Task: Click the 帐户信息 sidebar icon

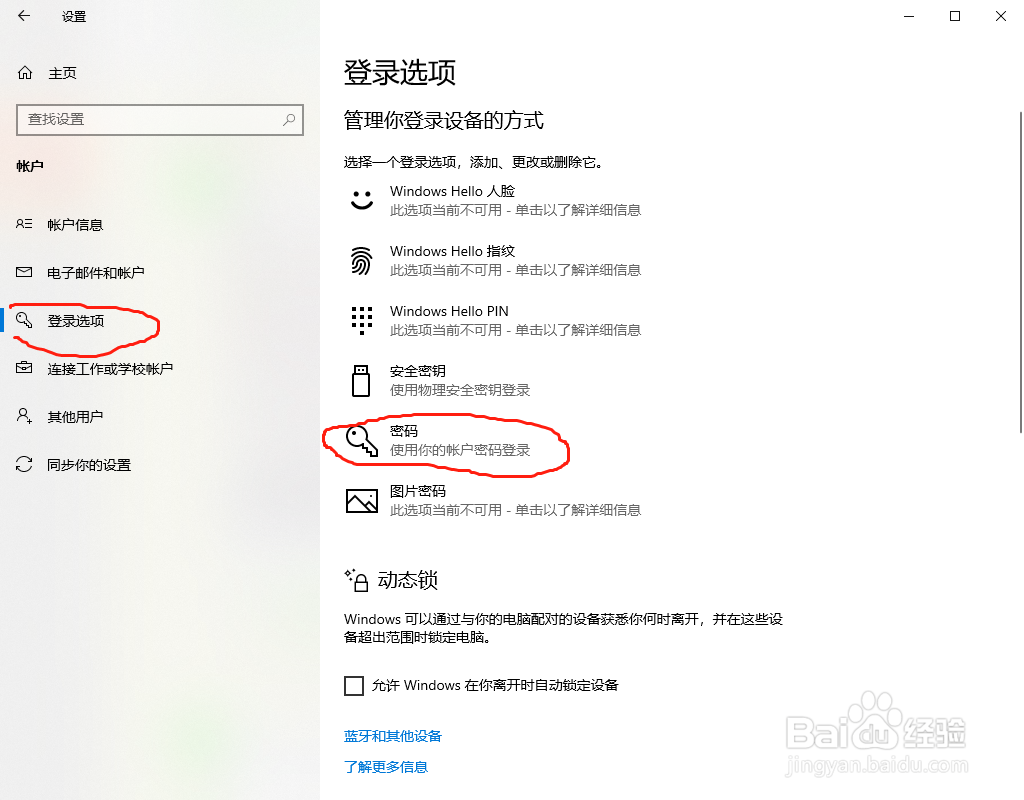Action: point(24,224)
